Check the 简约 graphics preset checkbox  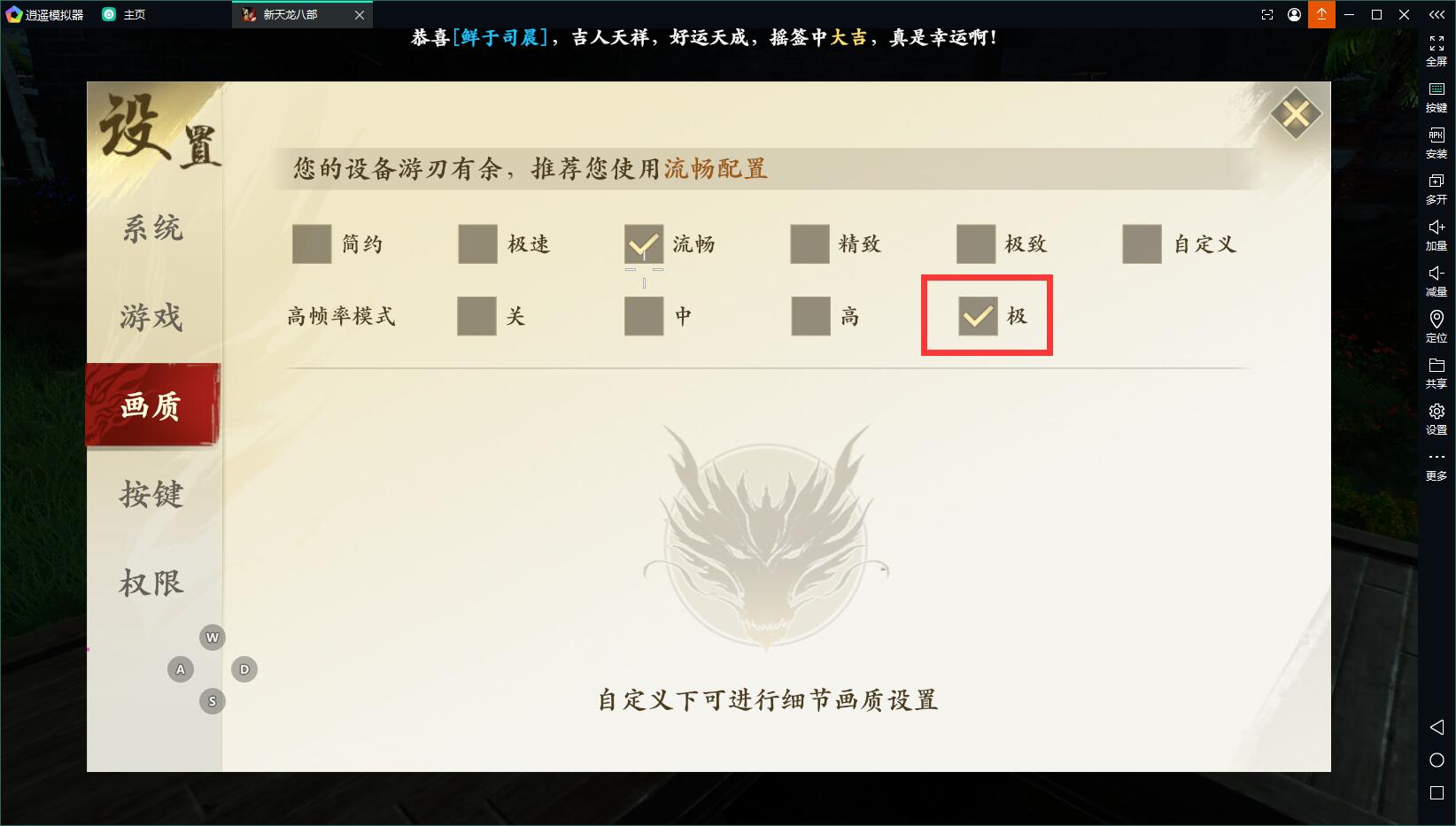(x=312, y=244)
